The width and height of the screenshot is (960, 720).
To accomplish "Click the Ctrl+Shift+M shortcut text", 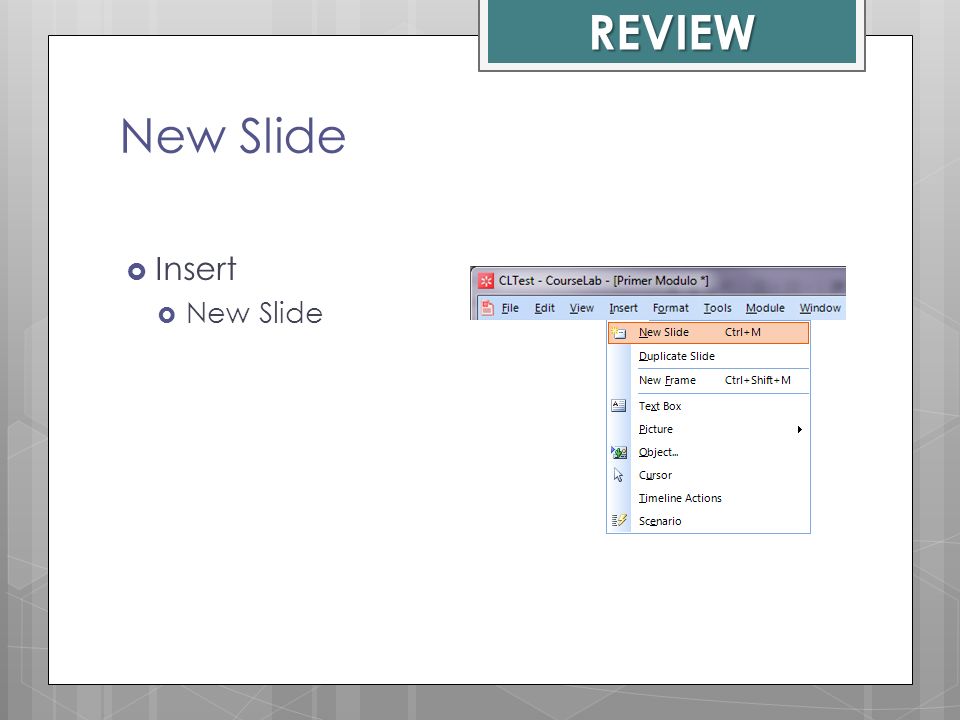I will [757, 380].
